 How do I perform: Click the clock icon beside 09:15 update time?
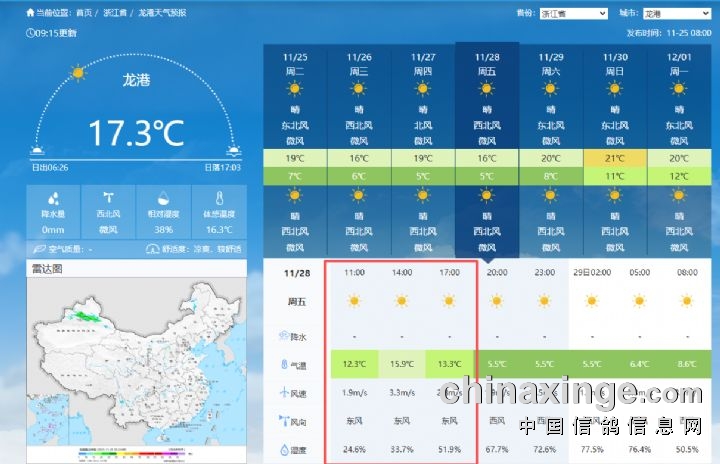(x=30, y=33)
